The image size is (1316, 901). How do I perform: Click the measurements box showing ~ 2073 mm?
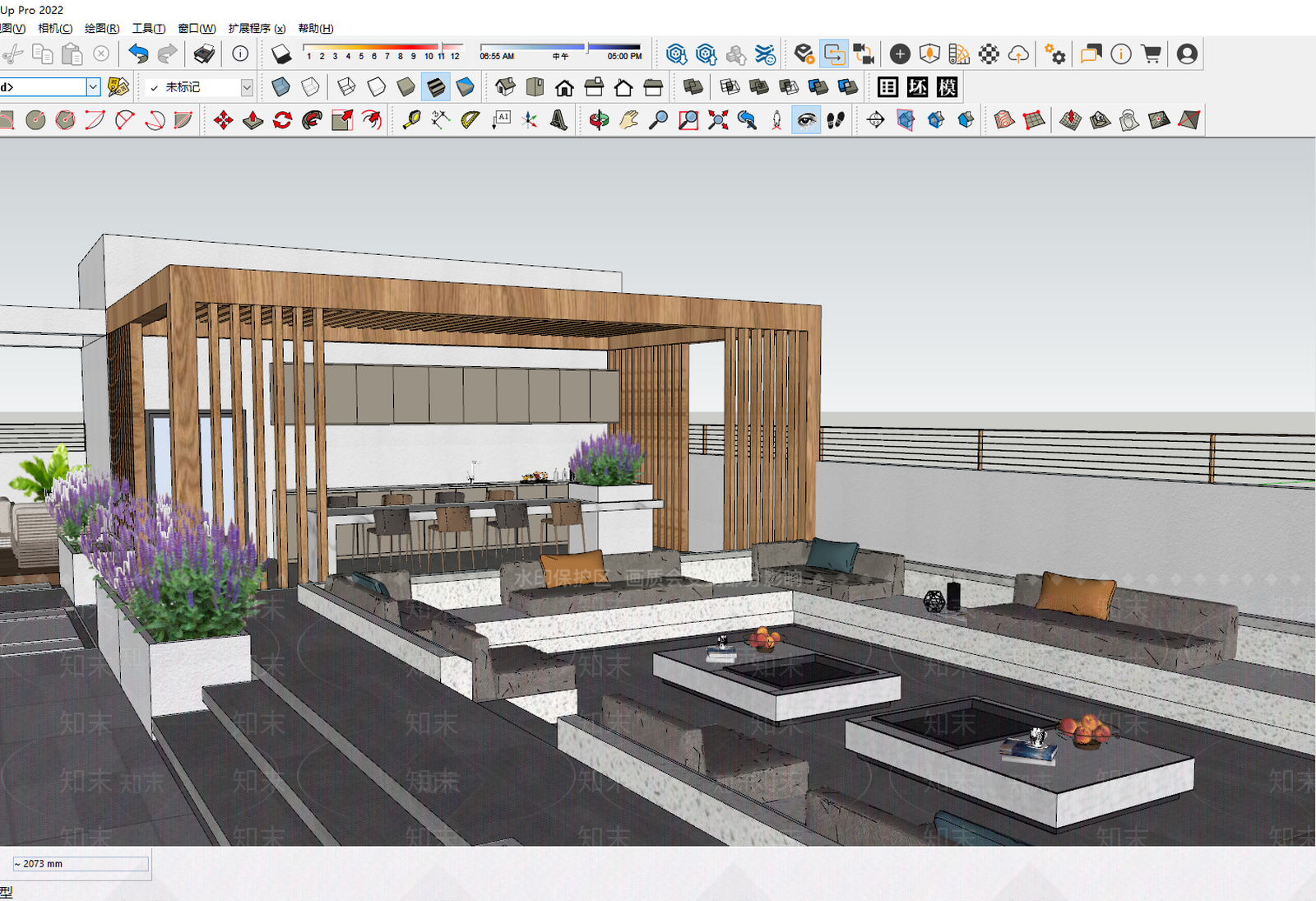pyautogui.click(x=81, y=864)
